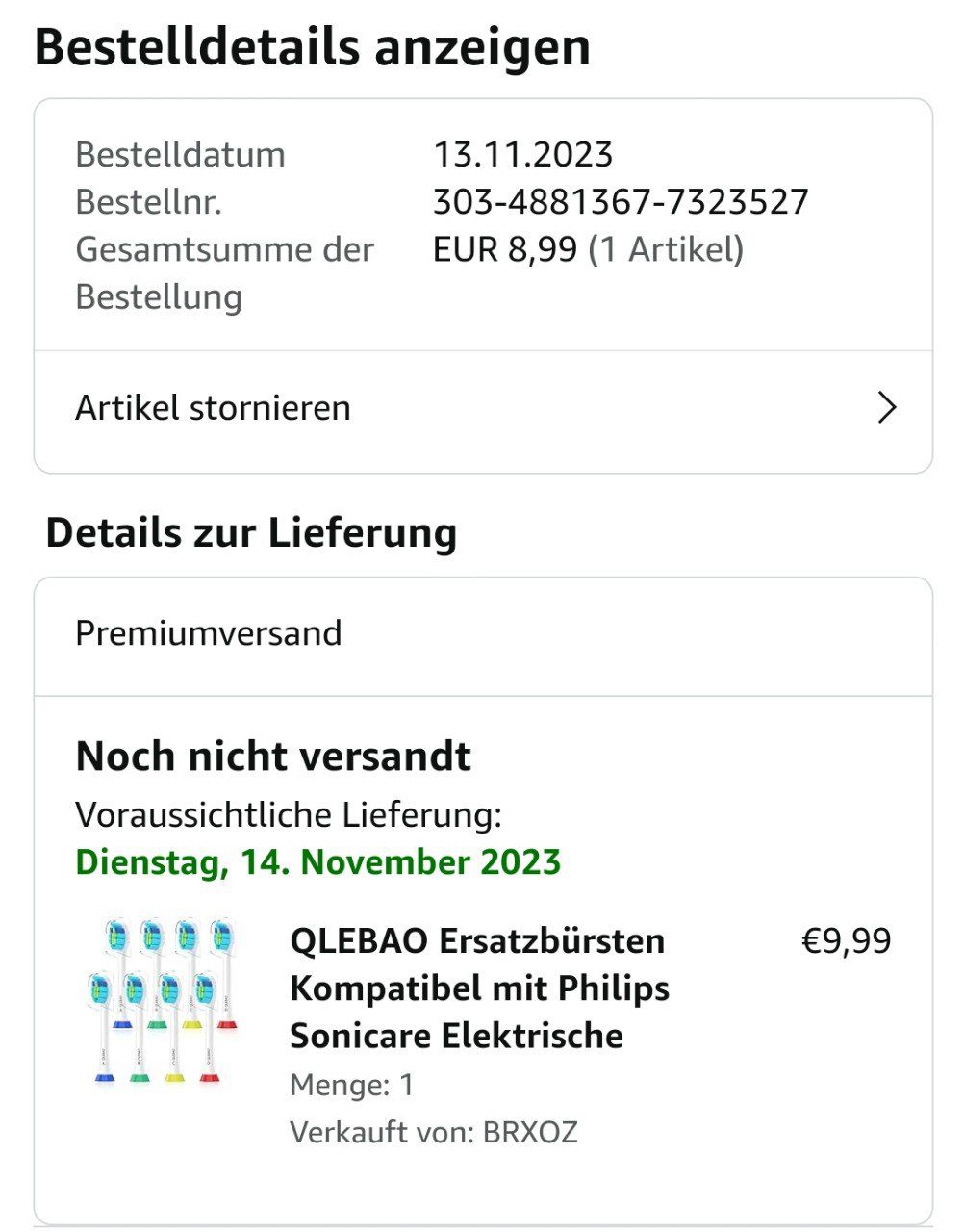Open the toothbrush heads product thumbnail
The width and height of the screenshot is (964, 1232).
(162, 1003)
